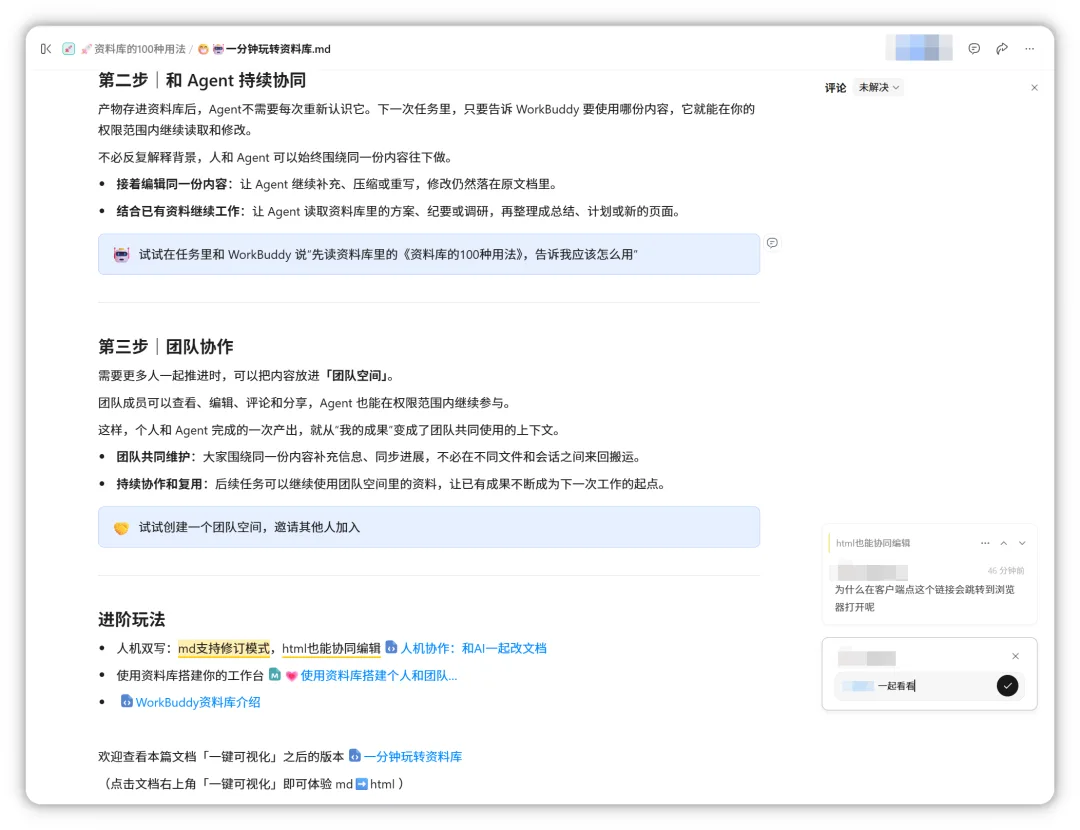Screen dimensions: 1080x830
Task: Open the ellipsis menu on html也能协同编辑 comment card
Action: pos(985,543)
